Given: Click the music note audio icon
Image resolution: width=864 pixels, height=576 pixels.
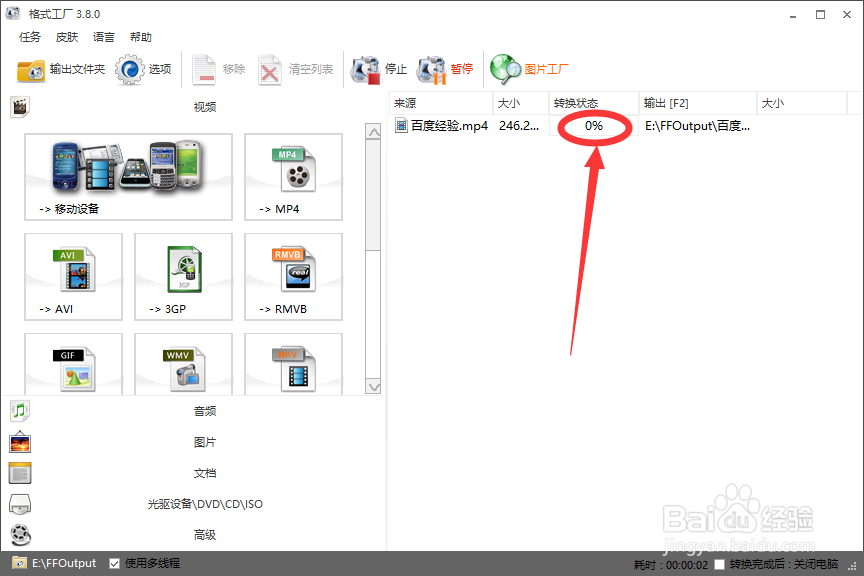Looking at the screenshot, I should point(20,411).
